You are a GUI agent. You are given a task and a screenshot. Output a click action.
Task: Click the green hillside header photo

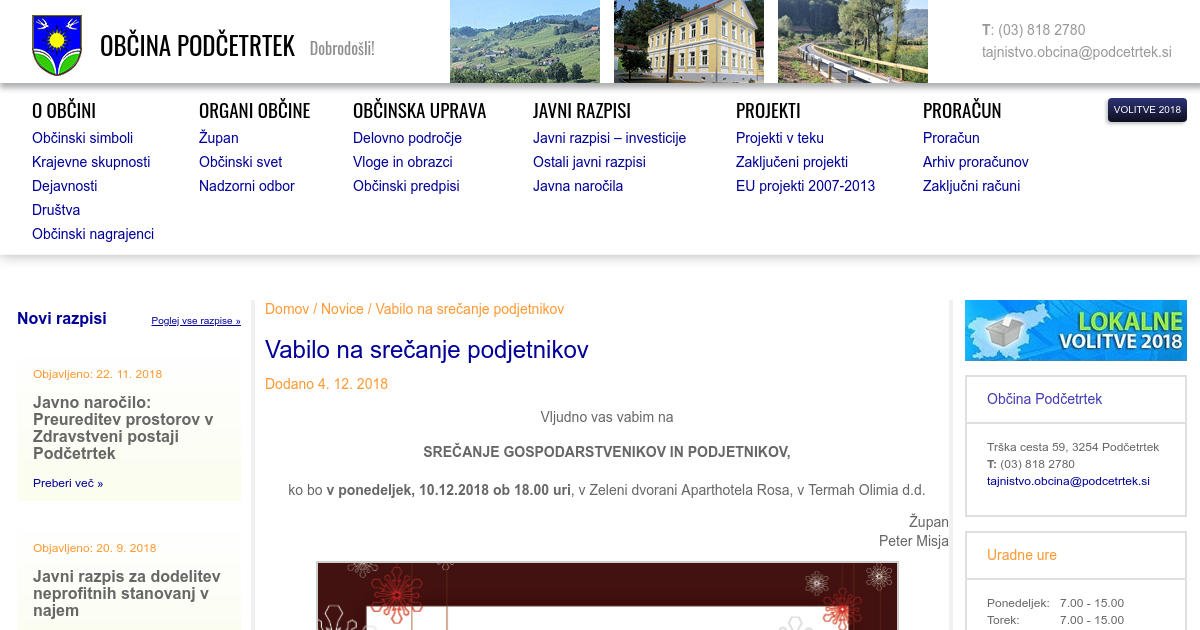click(524, 41)
